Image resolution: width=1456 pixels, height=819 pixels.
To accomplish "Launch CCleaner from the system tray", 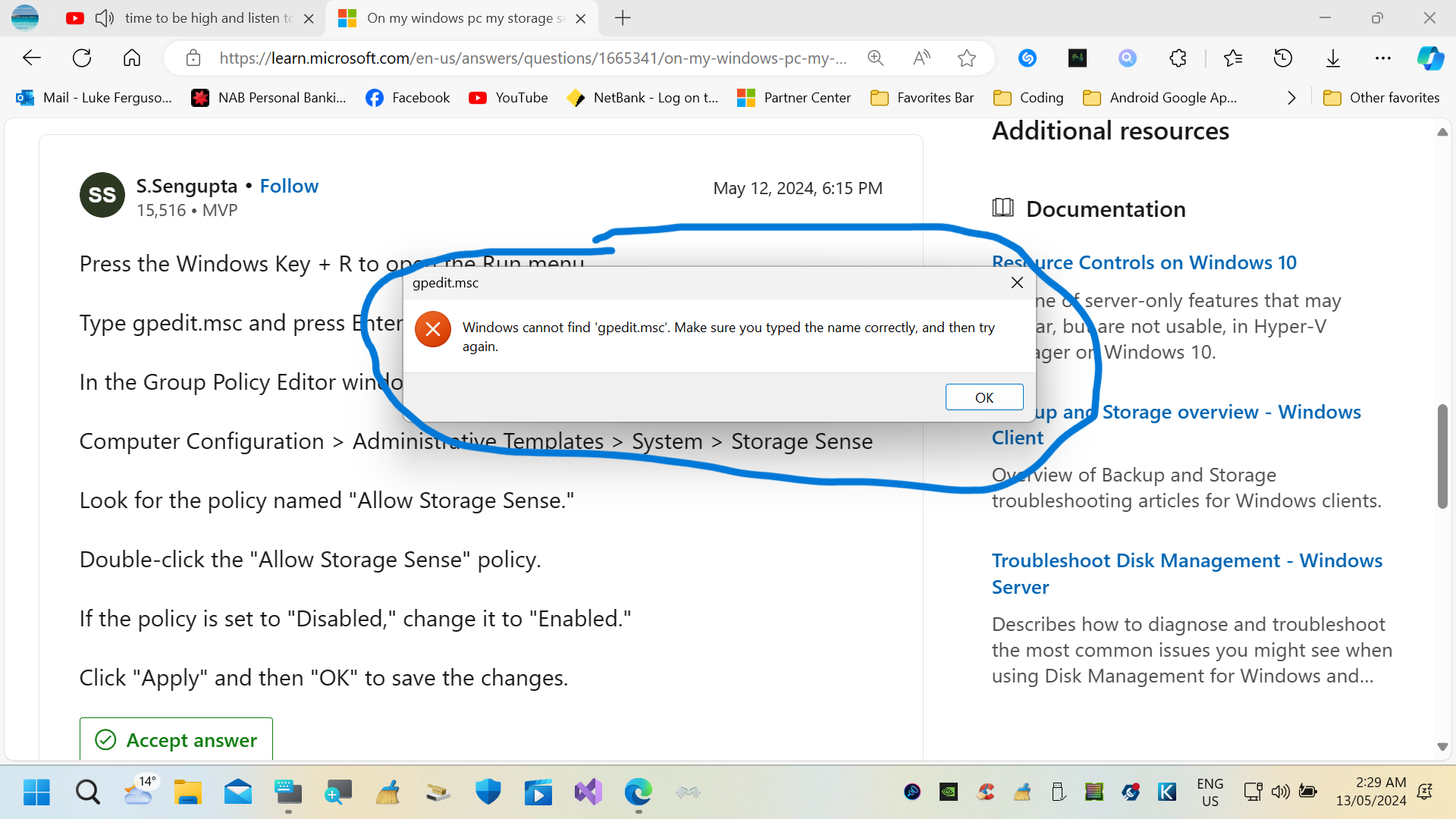I will pyautogui.click(x=985, y=792).
